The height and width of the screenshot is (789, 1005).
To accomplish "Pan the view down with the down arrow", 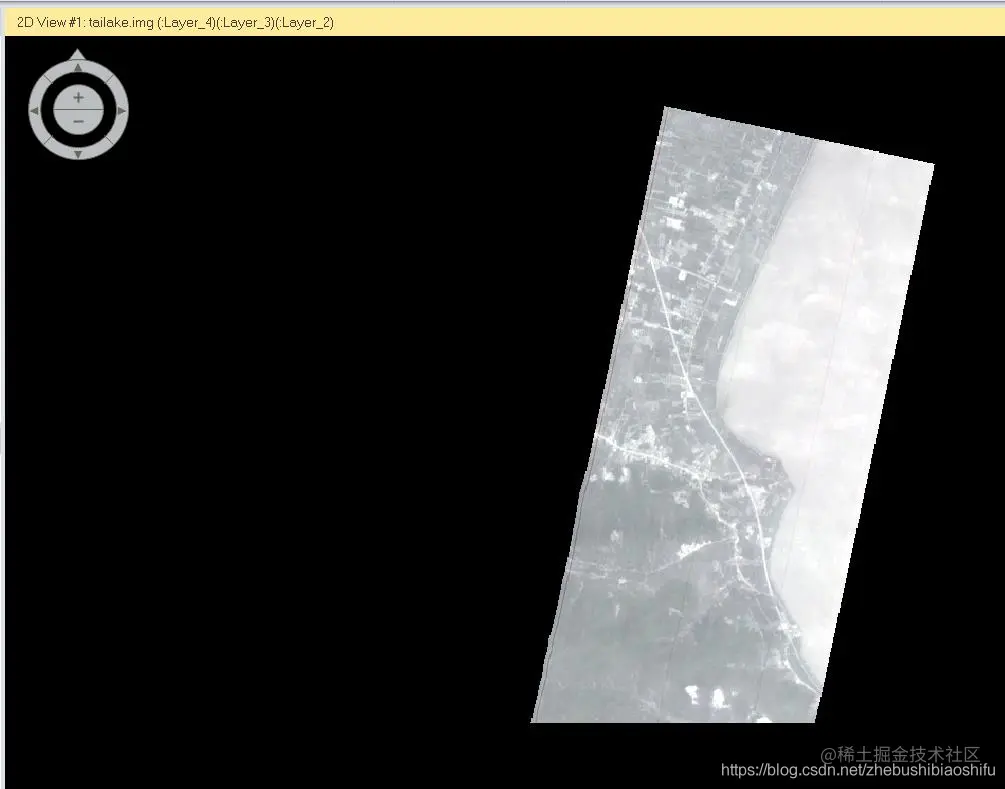I will point(78,154).
